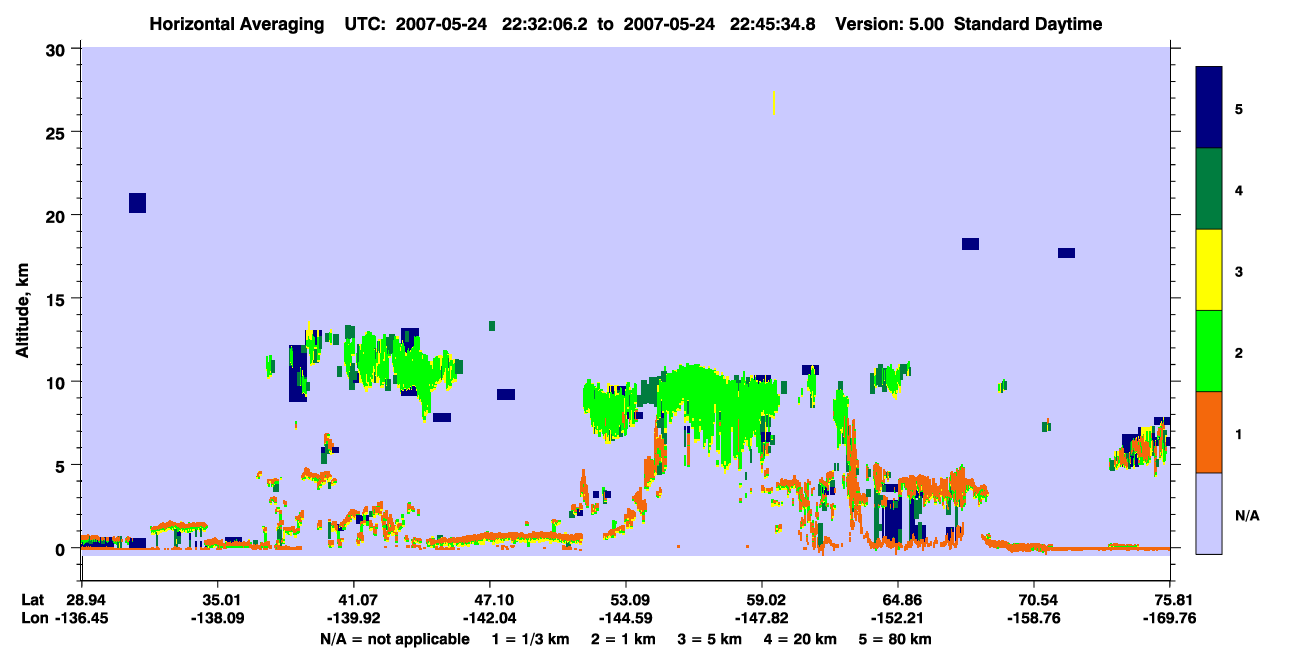
Task: Click the orange level 1 colorbar segment
Action: pos(1209,432)
